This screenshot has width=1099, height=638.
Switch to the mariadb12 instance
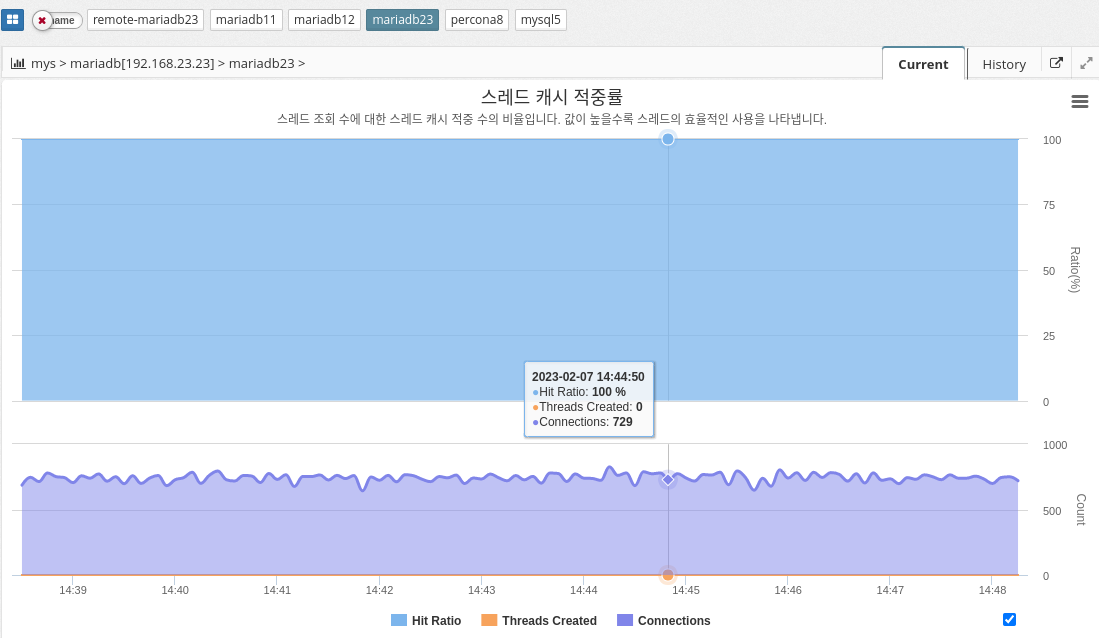click(x=324, y=20)
